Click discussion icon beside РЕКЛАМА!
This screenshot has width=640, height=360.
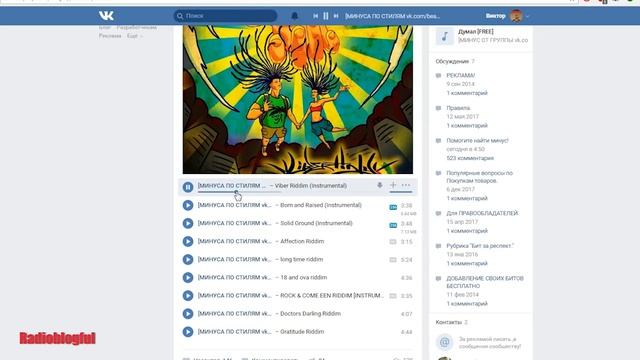(438, 76)
